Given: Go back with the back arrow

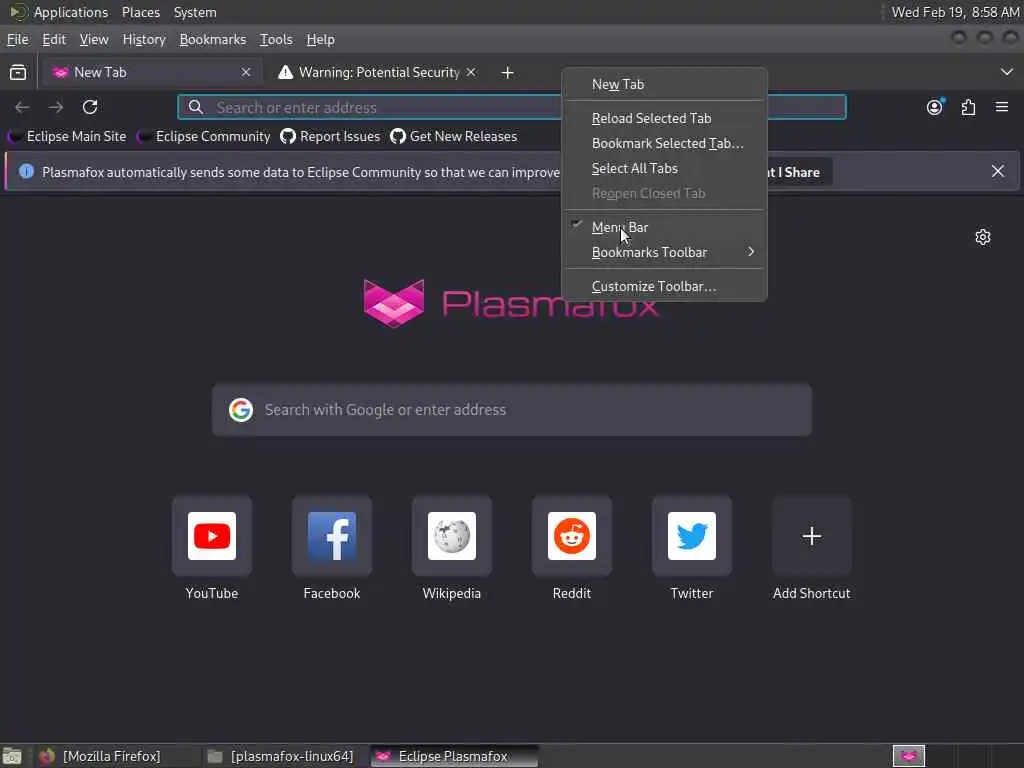Looking at the screenshot, I should point(22,107).
